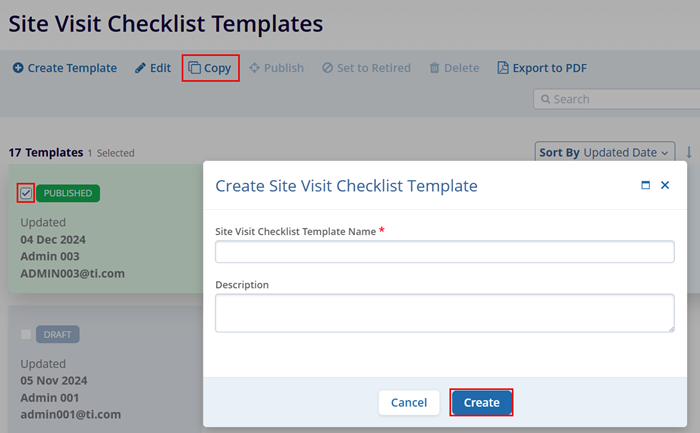Maximize the Create Template dialog
Viewport: 700px width, 433px height.
point(645,185)
